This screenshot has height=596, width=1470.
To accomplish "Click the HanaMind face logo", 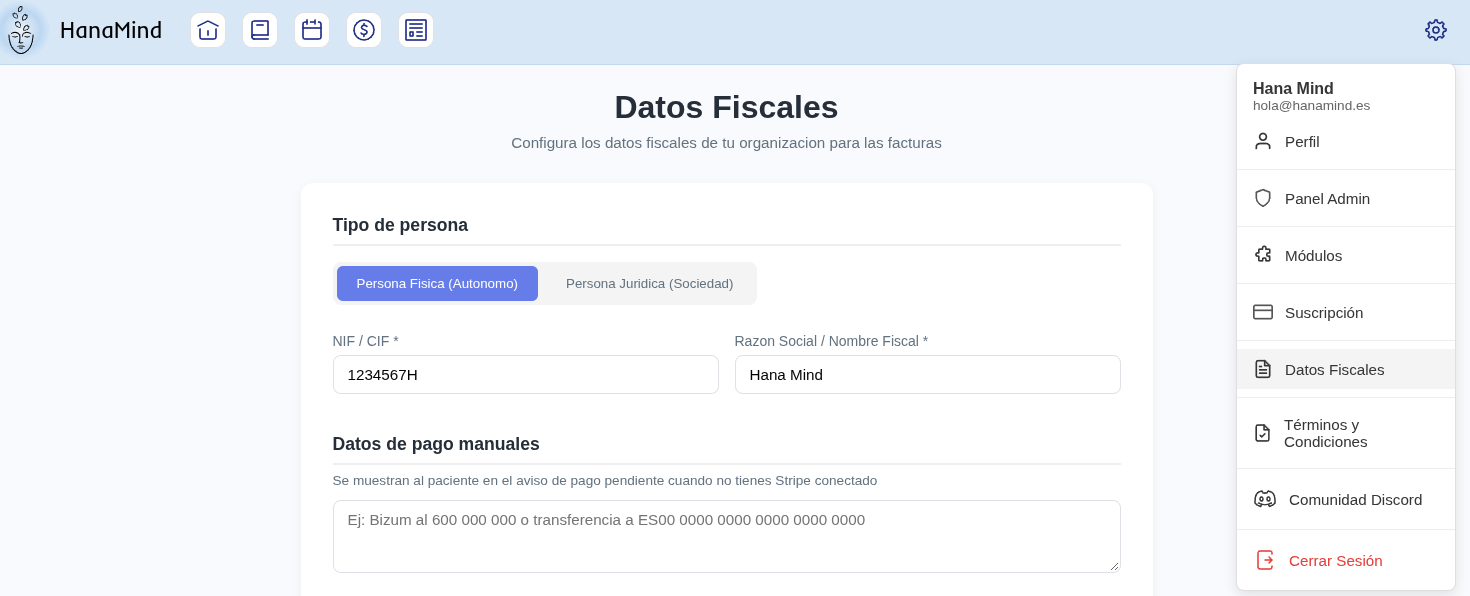I will (x=21, y=30).
